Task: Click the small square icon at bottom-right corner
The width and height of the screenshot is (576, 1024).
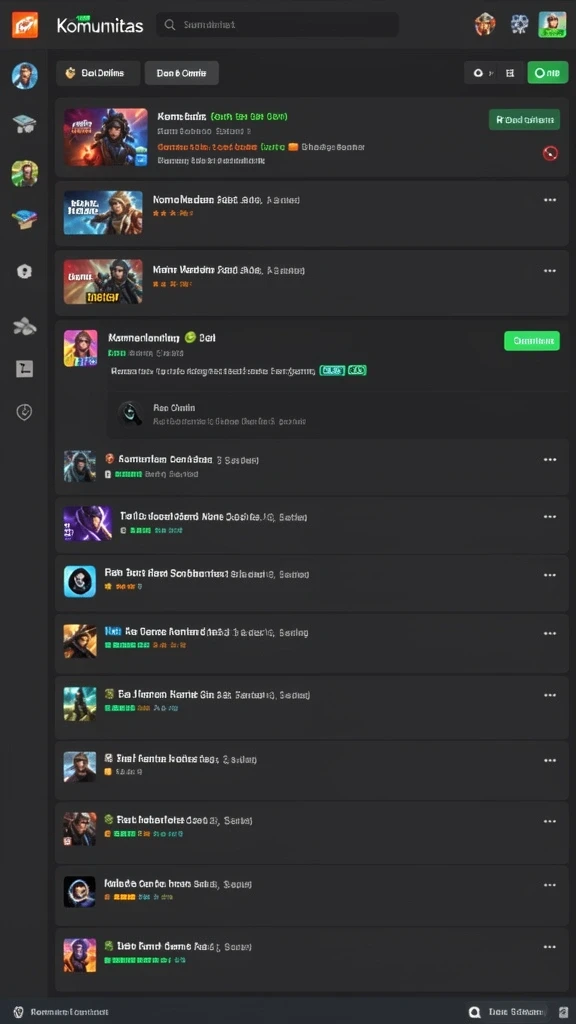Action: pyautogui.click(x=563, y=1012)
